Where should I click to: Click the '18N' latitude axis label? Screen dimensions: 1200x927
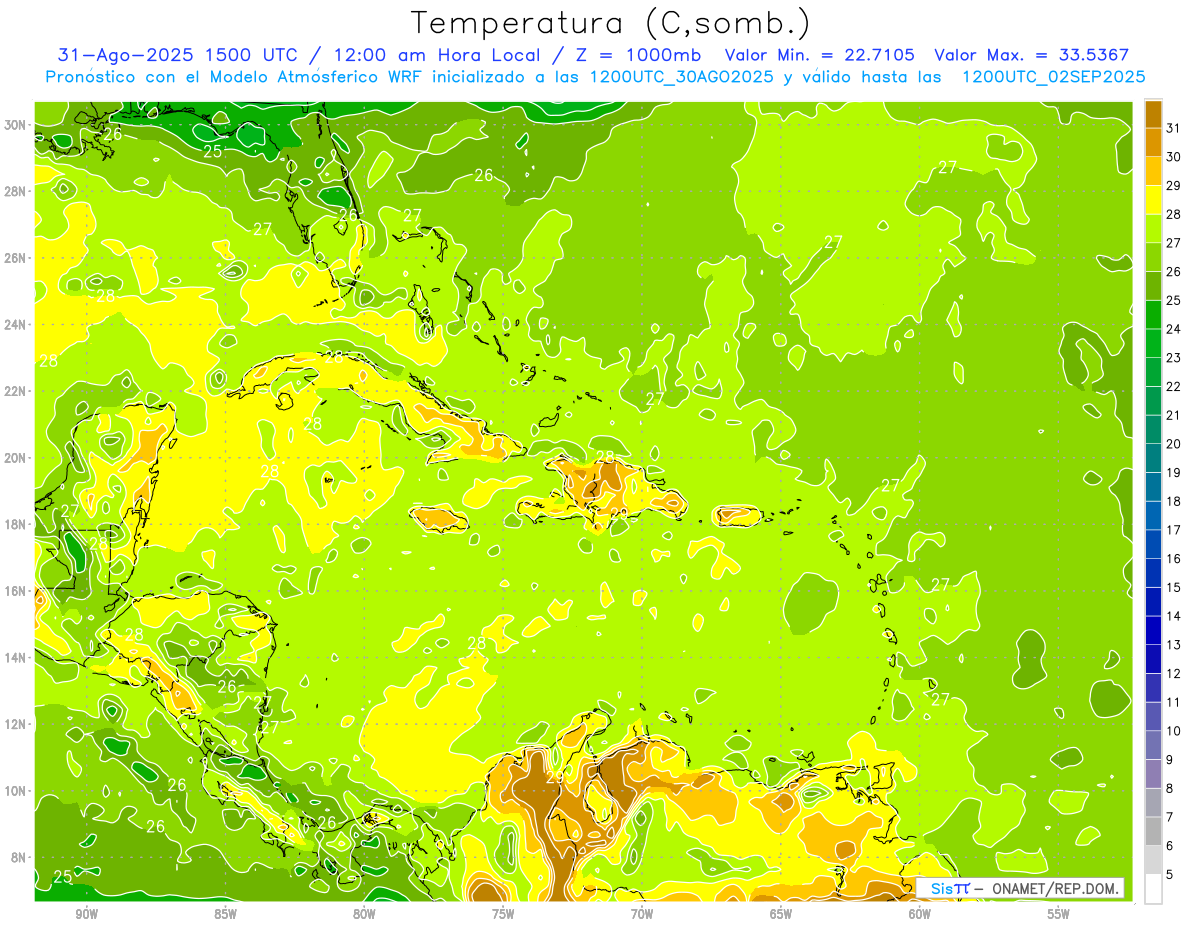click(15, 524)
